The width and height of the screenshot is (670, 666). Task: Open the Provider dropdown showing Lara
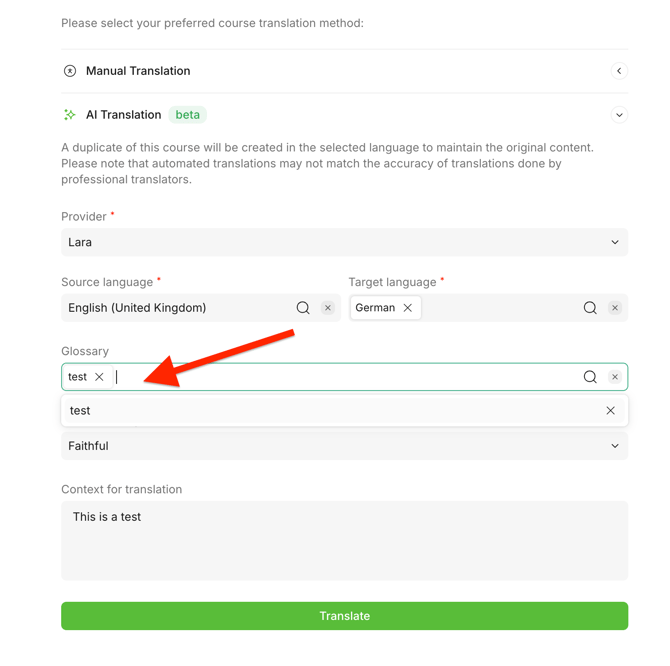[344, 242]
